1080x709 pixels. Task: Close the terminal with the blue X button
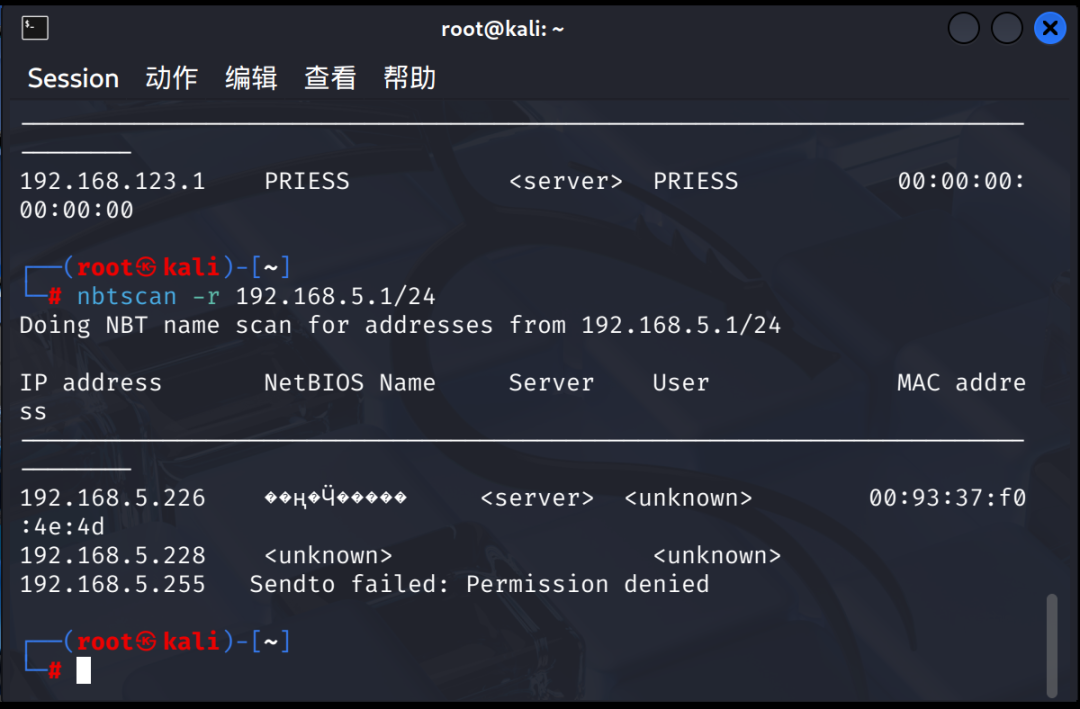[x=1050, y=28]
